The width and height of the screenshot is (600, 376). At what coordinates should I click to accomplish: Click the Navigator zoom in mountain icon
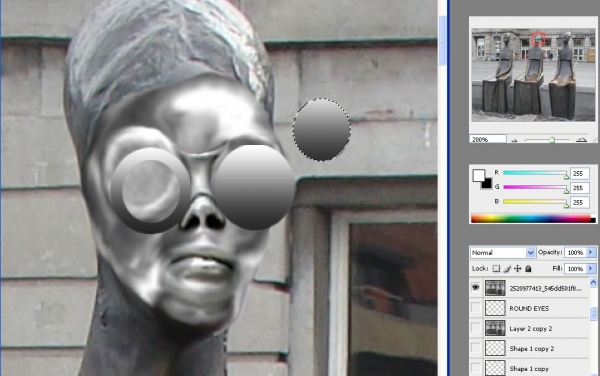582,140
